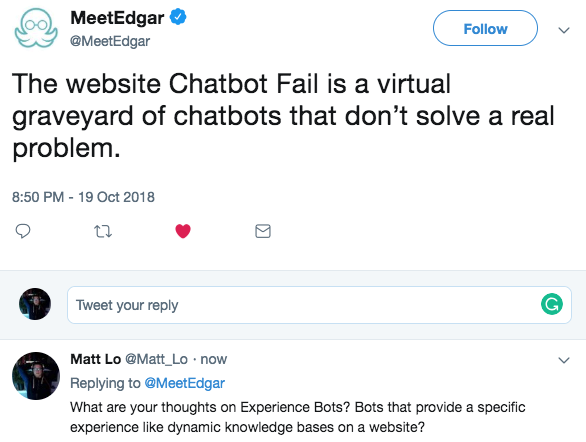Click the @Matt_Lo handle
Image resolution: width=586 pixels, height=442 pixels.
click(x=156, y=359)
